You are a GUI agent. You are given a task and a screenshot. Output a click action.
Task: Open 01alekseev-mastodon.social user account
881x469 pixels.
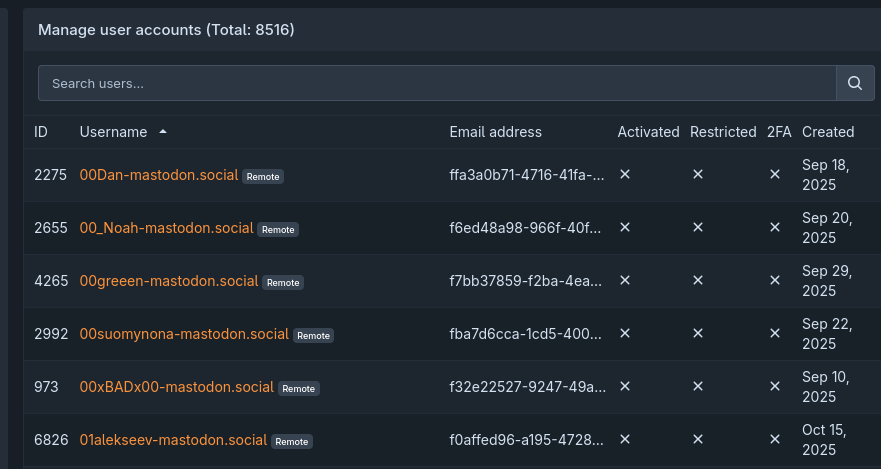pos(173,440)
